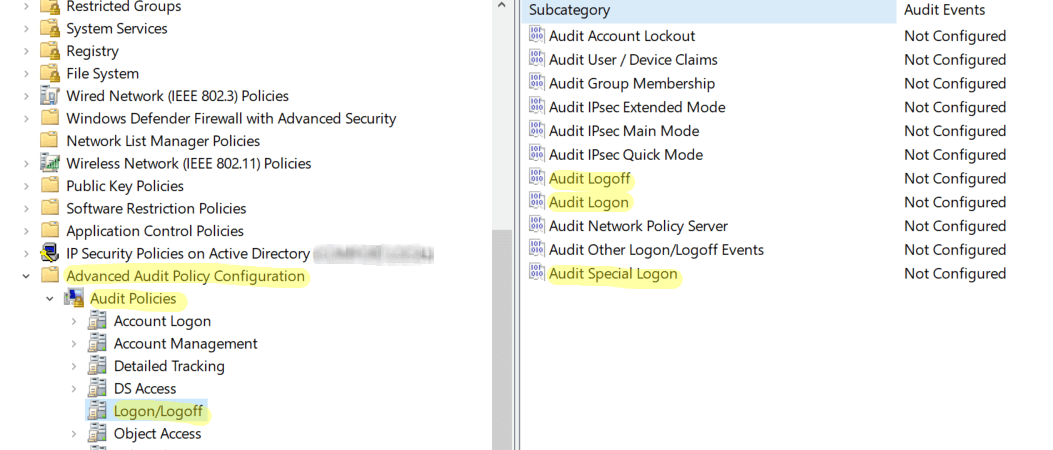The image size is (1053, 450).
Task: Click the tree pane vertical scrollbar
Action: coord(502,225)
